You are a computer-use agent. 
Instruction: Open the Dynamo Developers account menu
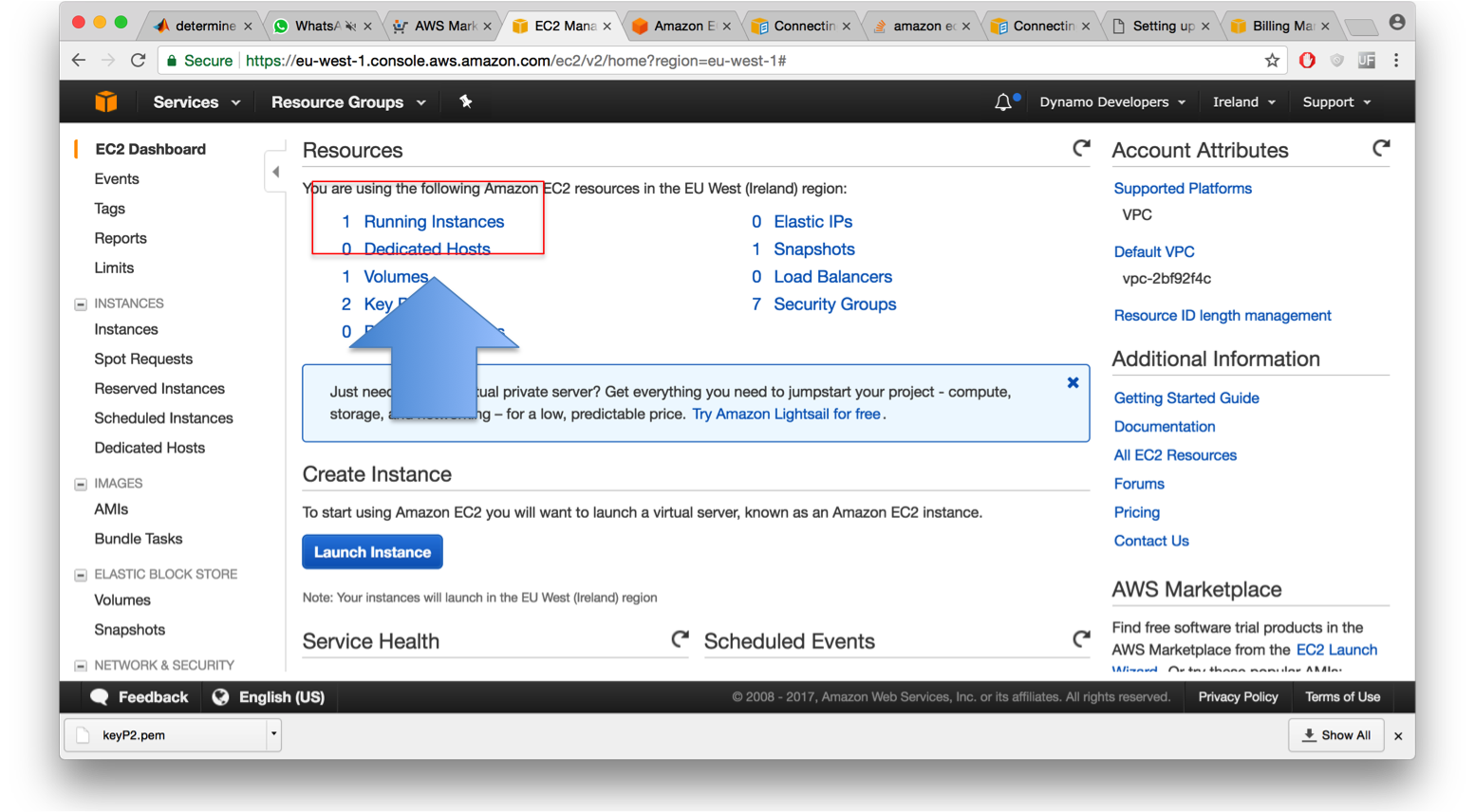(x=1112, y=101)
